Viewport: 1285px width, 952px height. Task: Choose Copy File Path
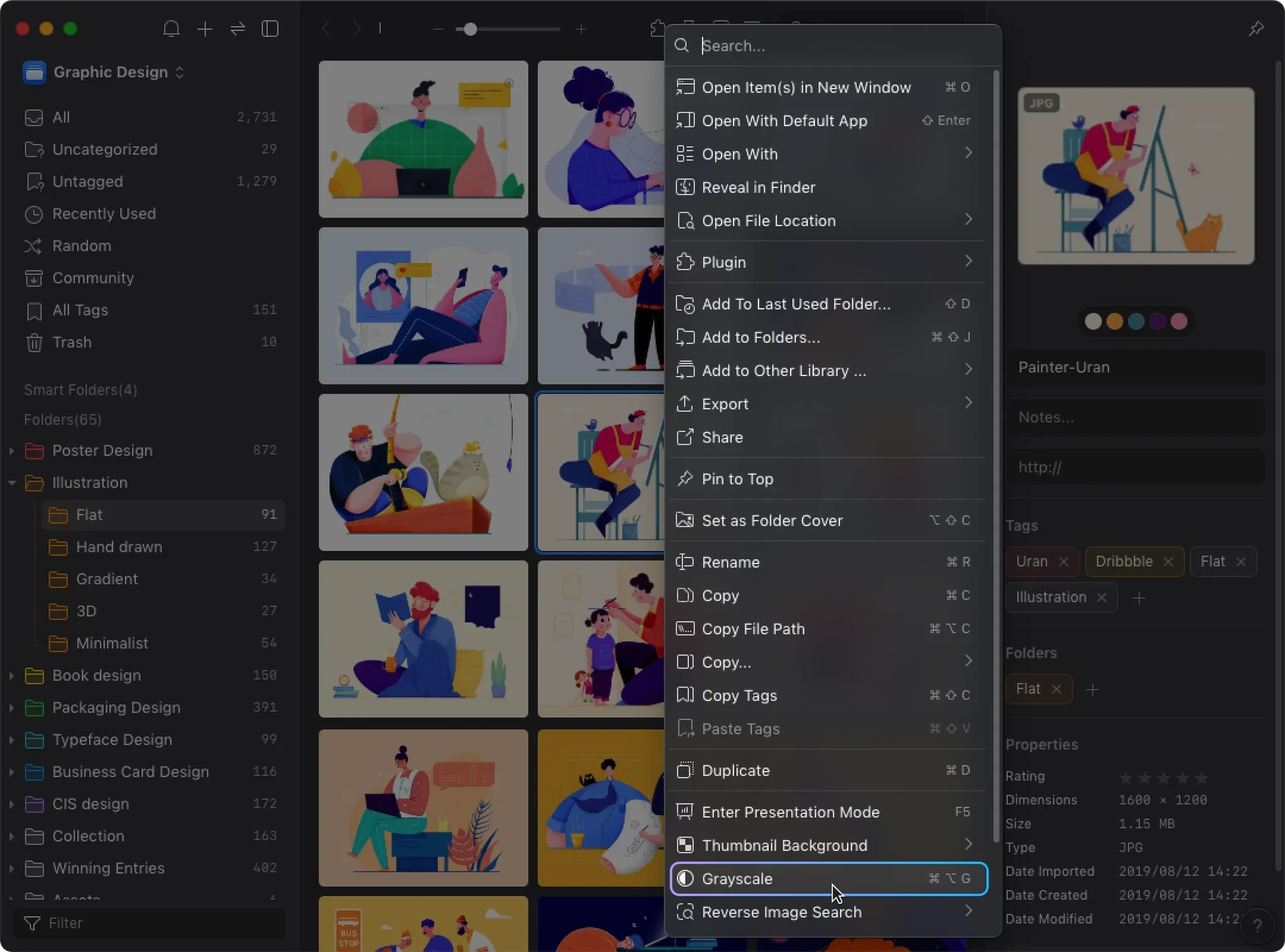pyautogui.click(x=828, y=629)
